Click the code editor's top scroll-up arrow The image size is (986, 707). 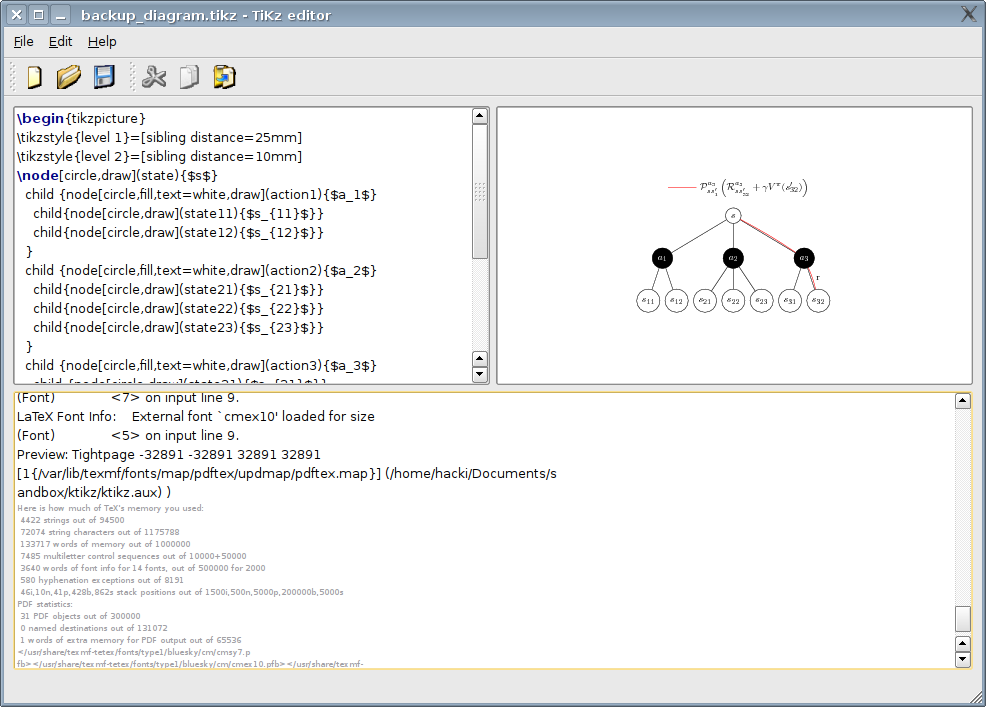click(480, 116)
